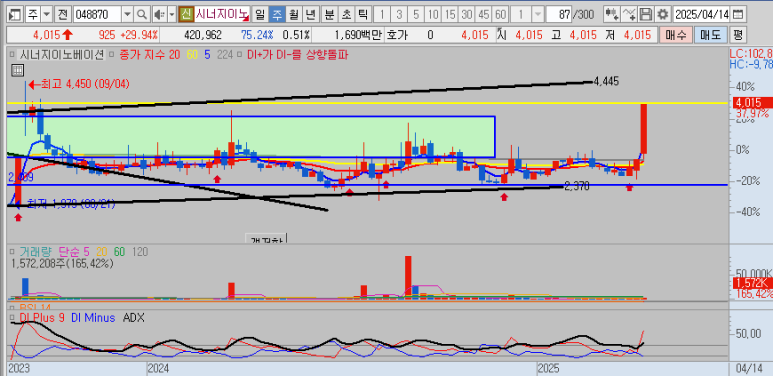This screenshot has width=773, height=376.
Task: Click the candle count field showing 87
Action: click(559, 14)
